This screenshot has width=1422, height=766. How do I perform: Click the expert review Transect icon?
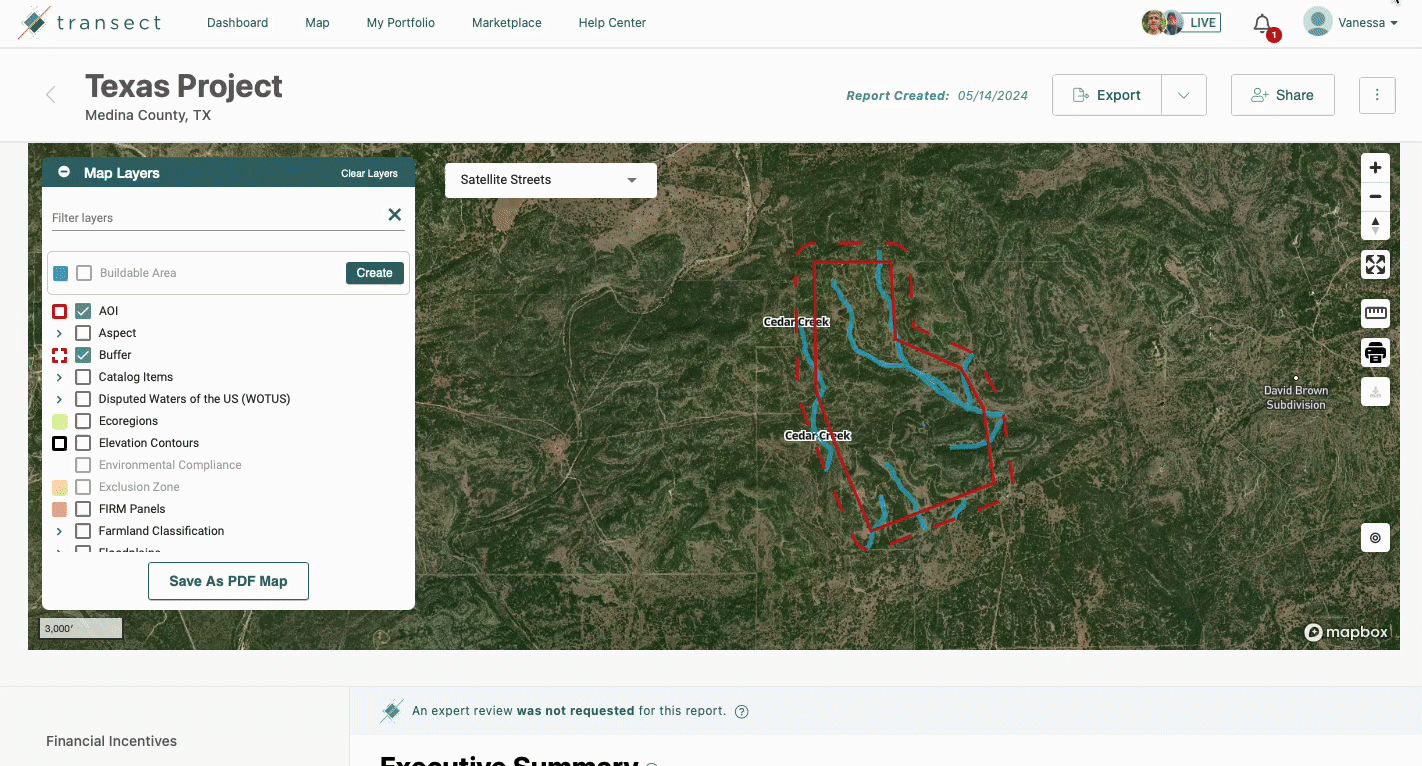pos(392,711)
